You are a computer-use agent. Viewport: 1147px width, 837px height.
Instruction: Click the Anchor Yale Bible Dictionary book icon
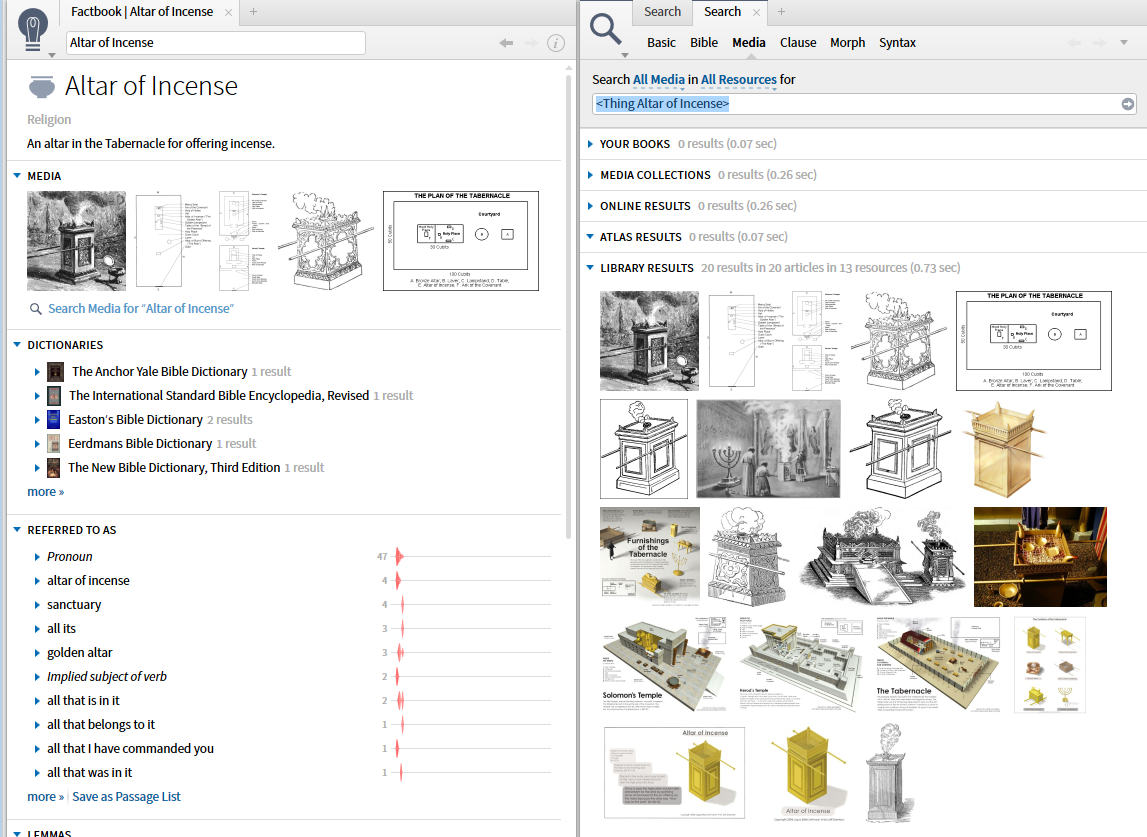click(x=55, y=371)
